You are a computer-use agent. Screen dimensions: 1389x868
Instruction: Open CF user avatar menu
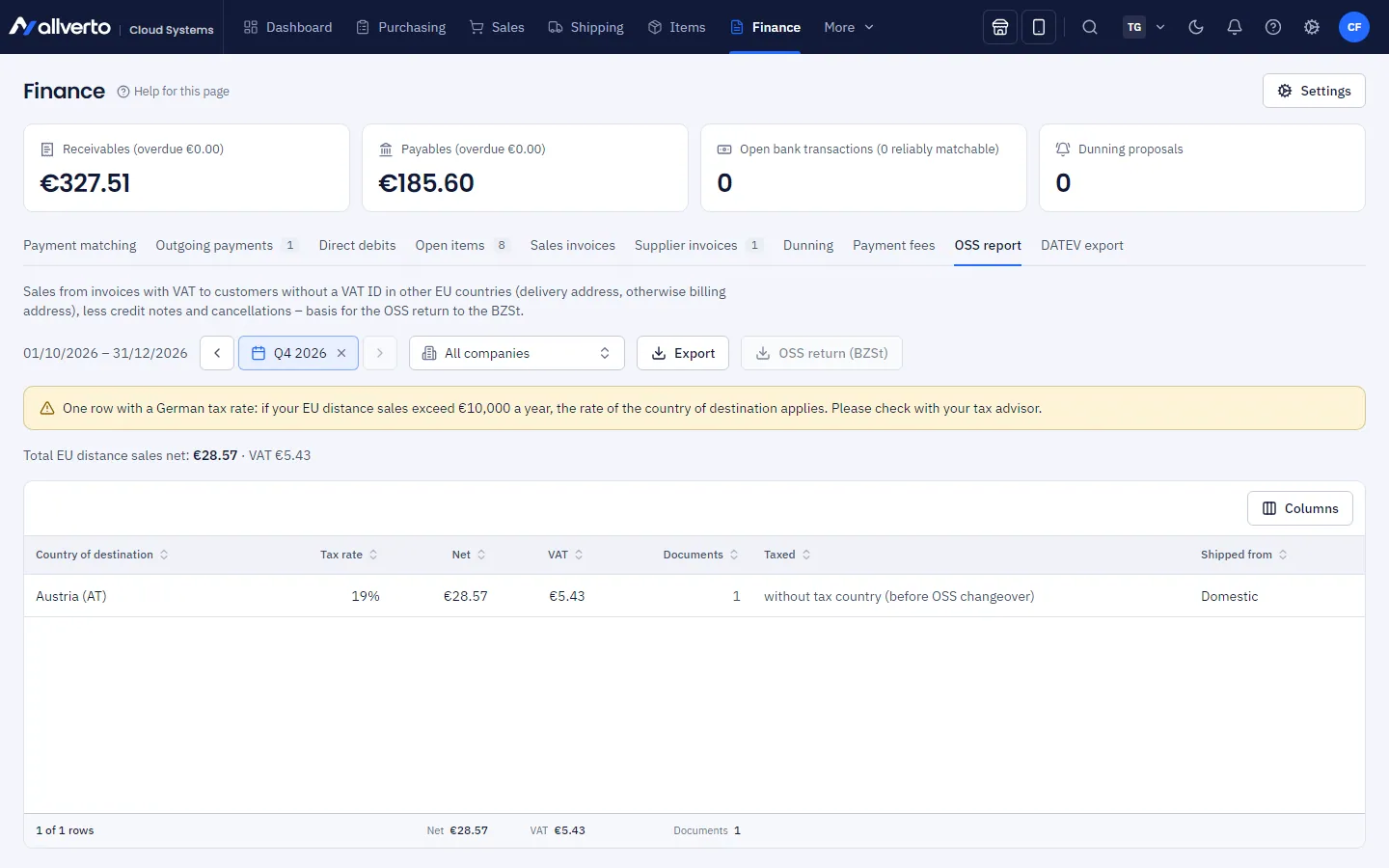[x=1354, y=27]
